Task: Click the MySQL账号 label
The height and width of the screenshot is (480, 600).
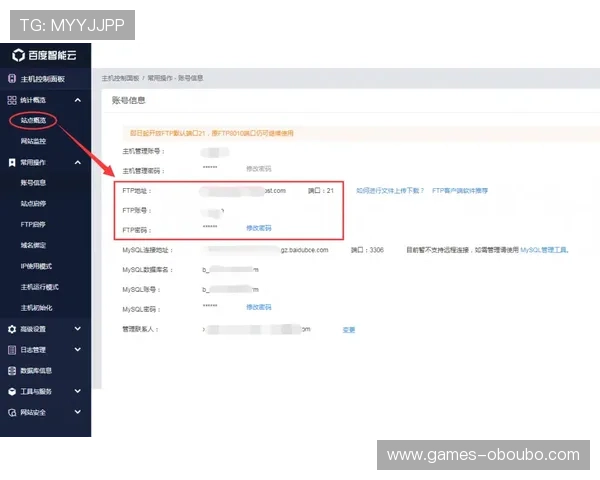Action: pos(141,290)
